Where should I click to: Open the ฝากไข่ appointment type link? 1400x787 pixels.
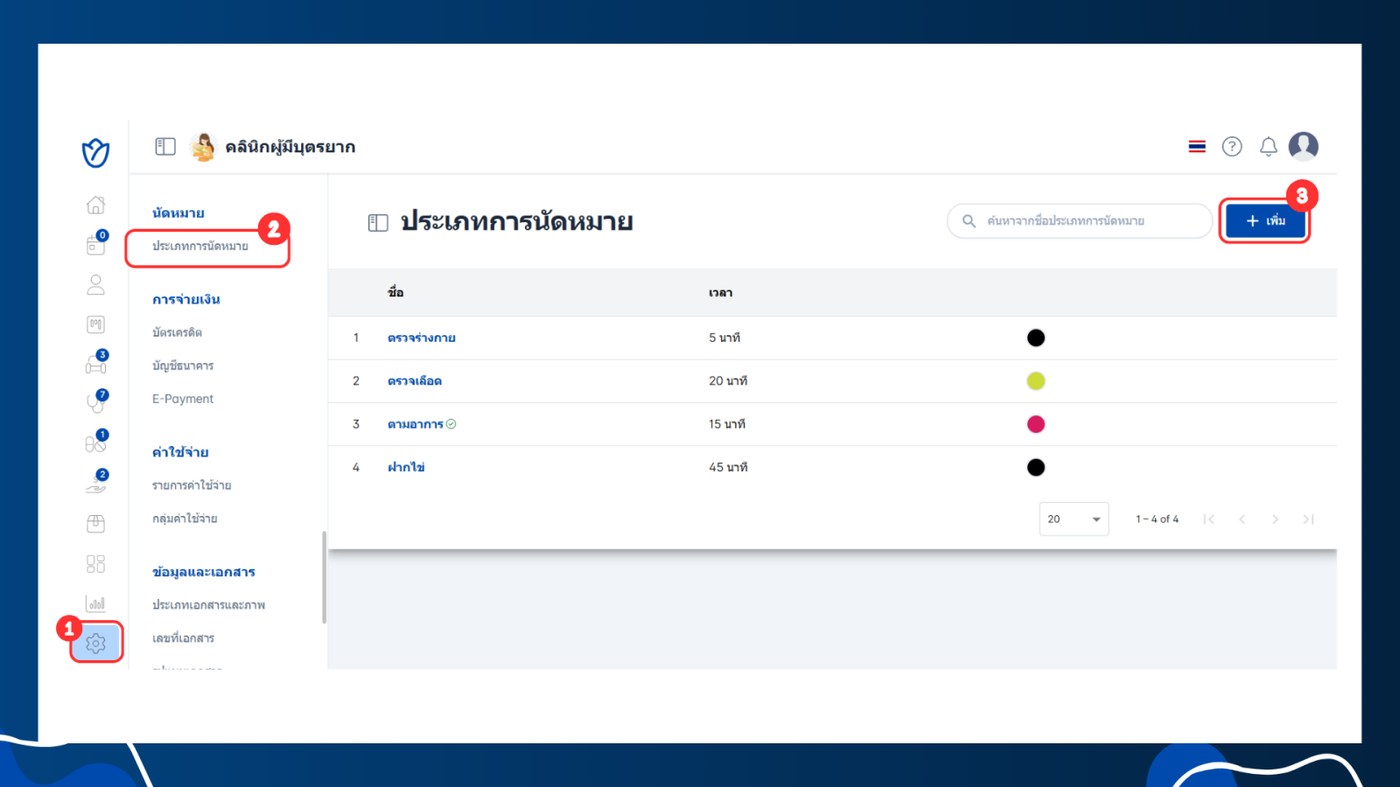tap(406, 467)
